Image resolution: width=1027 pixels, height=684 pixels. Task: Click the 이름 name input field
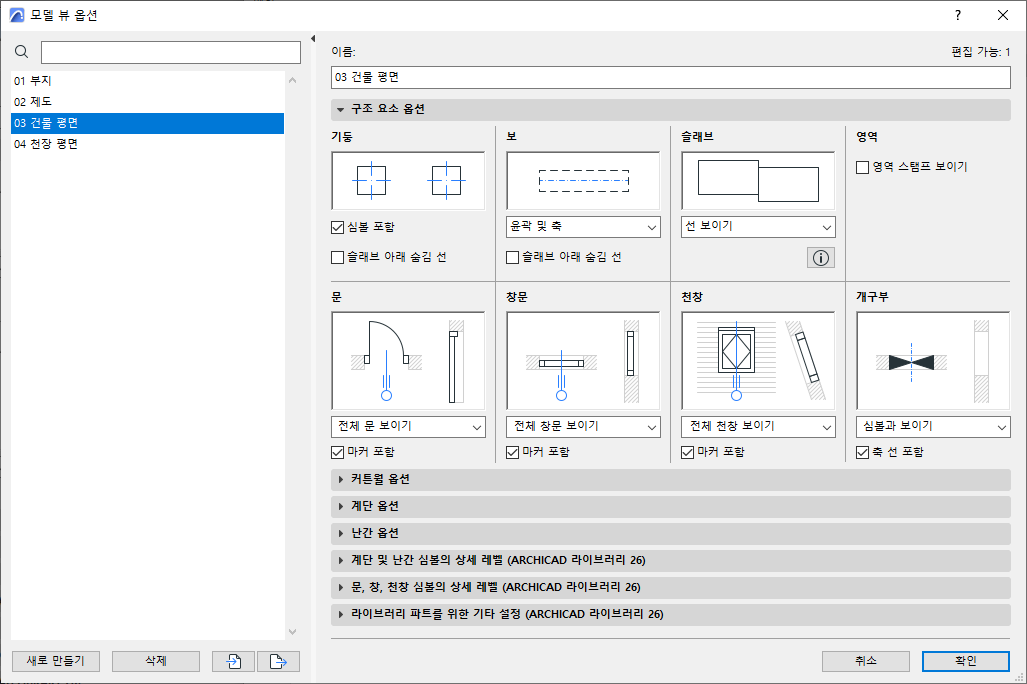[670, 77]
